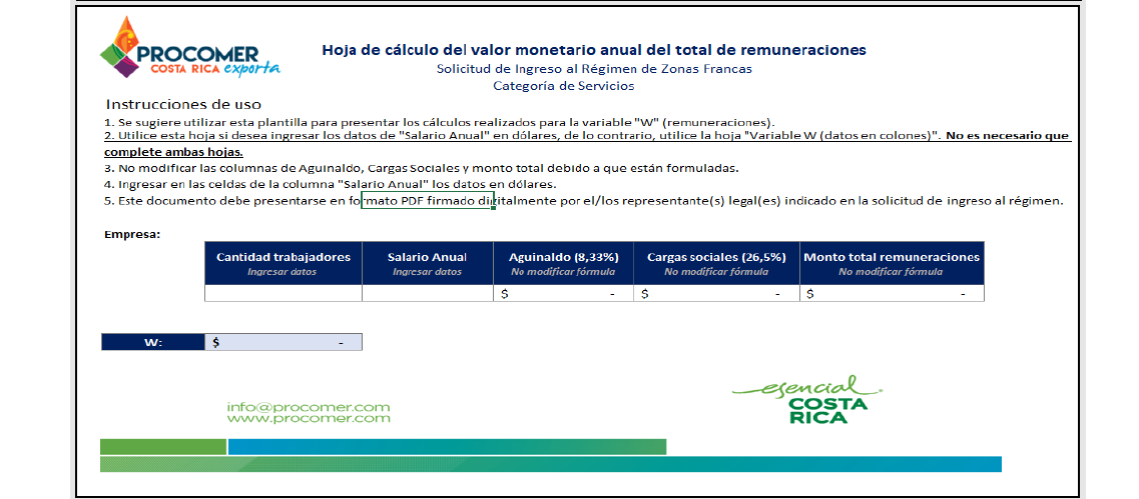Image resolution: width=1139 pixels, height=499 pixels.
Task: Click the empty cell under Salario Anual
Action: (x=427, y=294)
